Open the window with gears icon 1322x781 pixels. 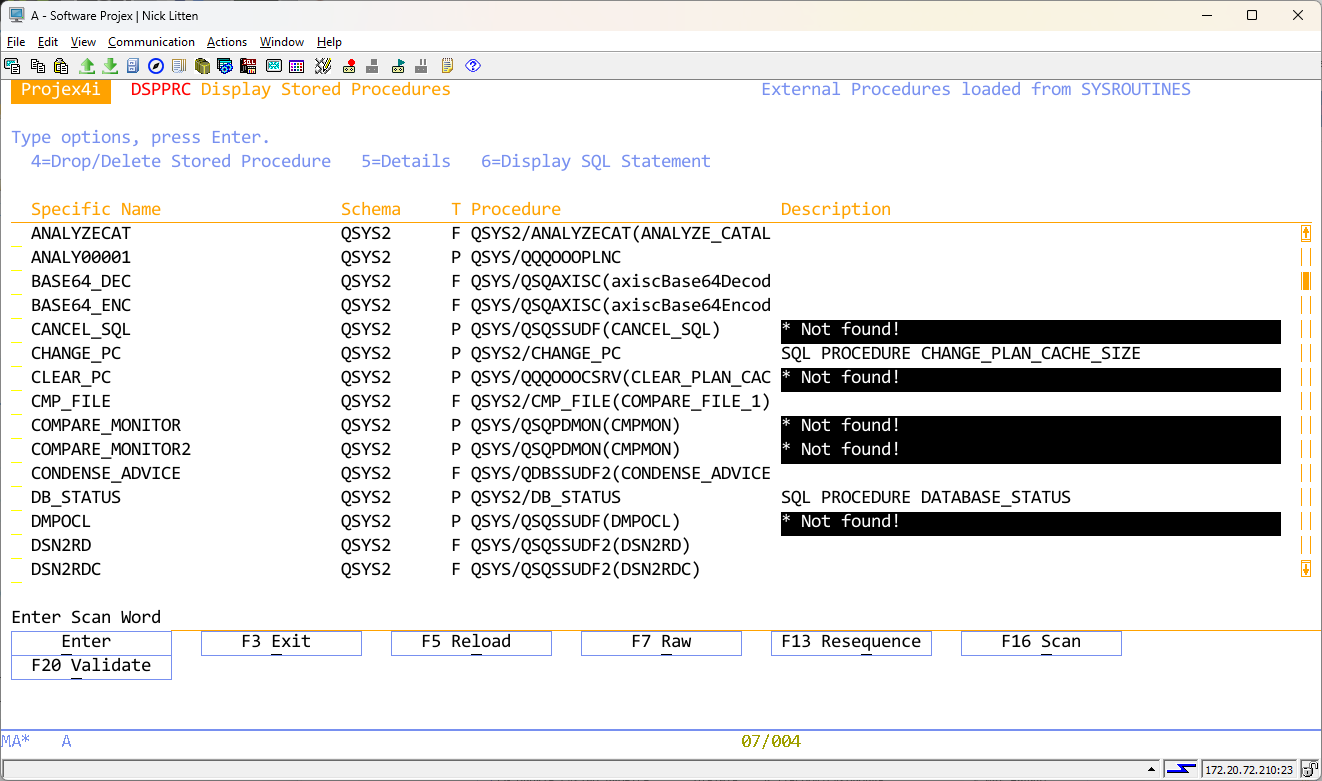pos(225,66)
